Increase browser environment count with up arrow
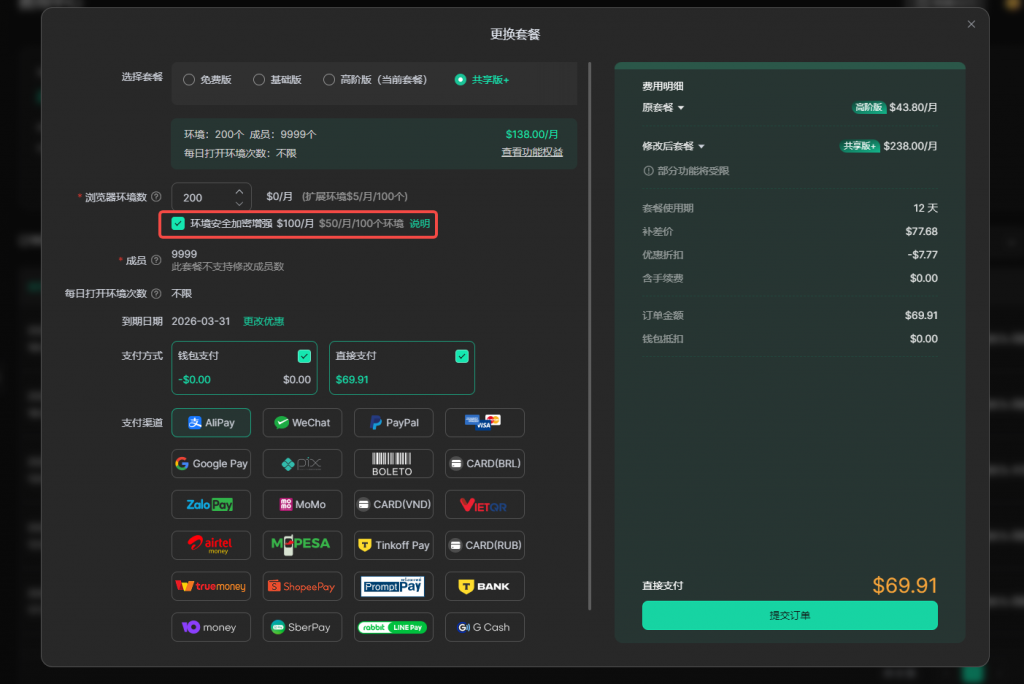 click(x=239, y=191)
